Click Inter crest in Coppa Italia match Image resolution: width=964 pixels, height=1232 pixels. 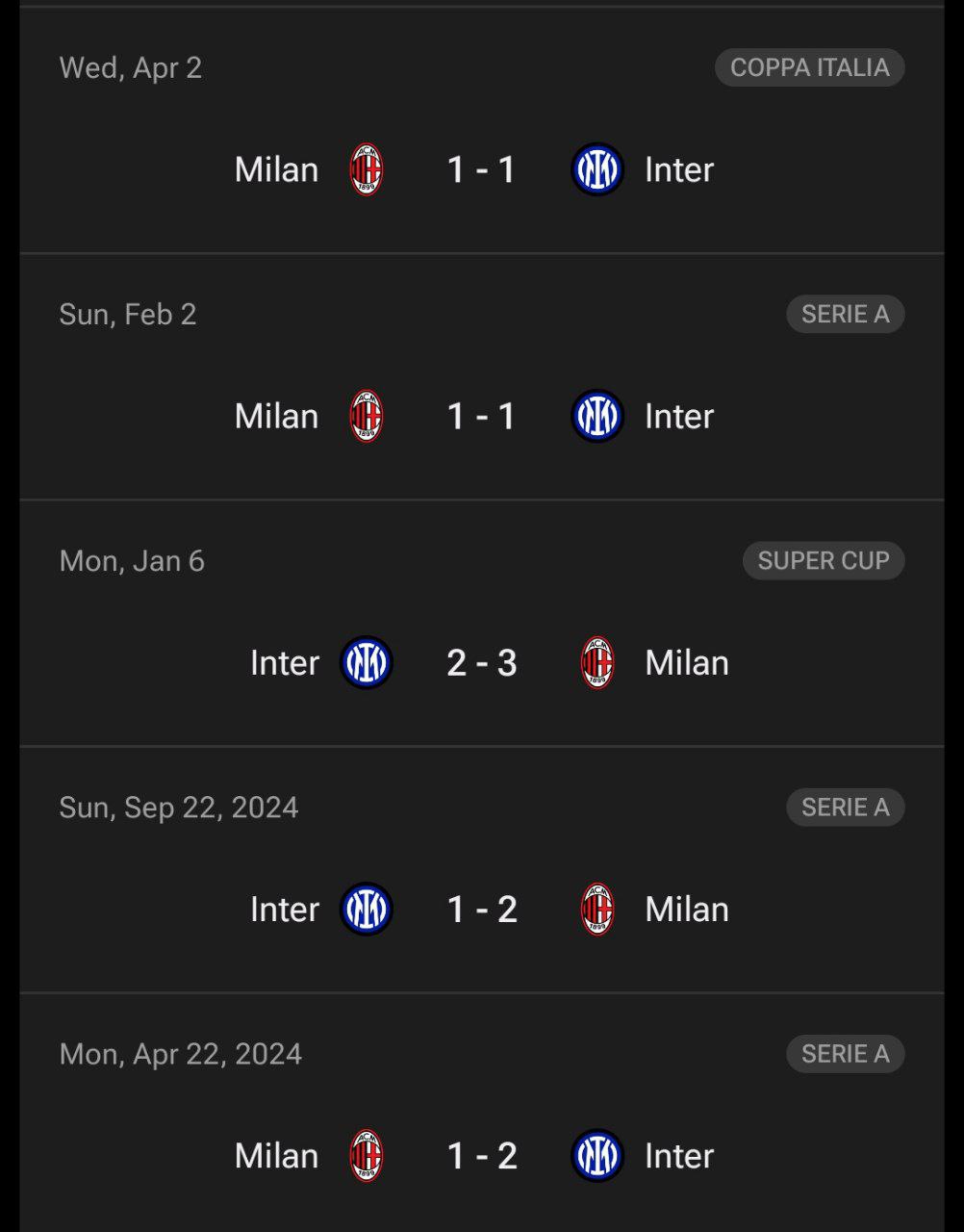pos(596,169)
